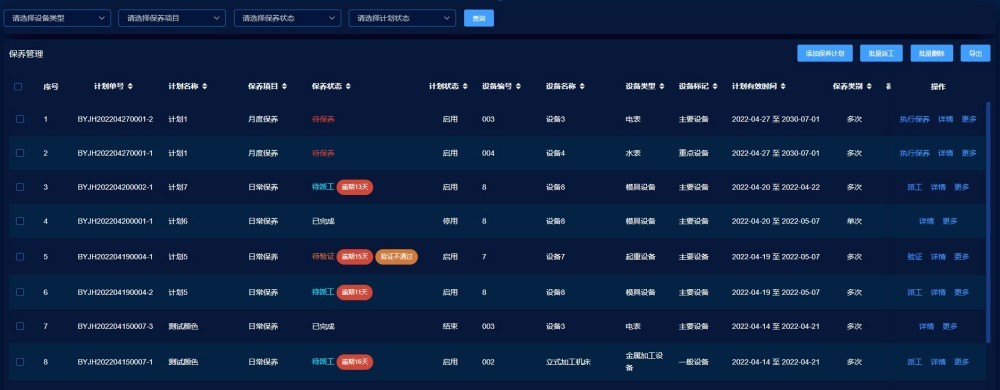This screenshot has width=1000, height=390.
Task: Click the 批量删除 button
Action: click(932, 54)
